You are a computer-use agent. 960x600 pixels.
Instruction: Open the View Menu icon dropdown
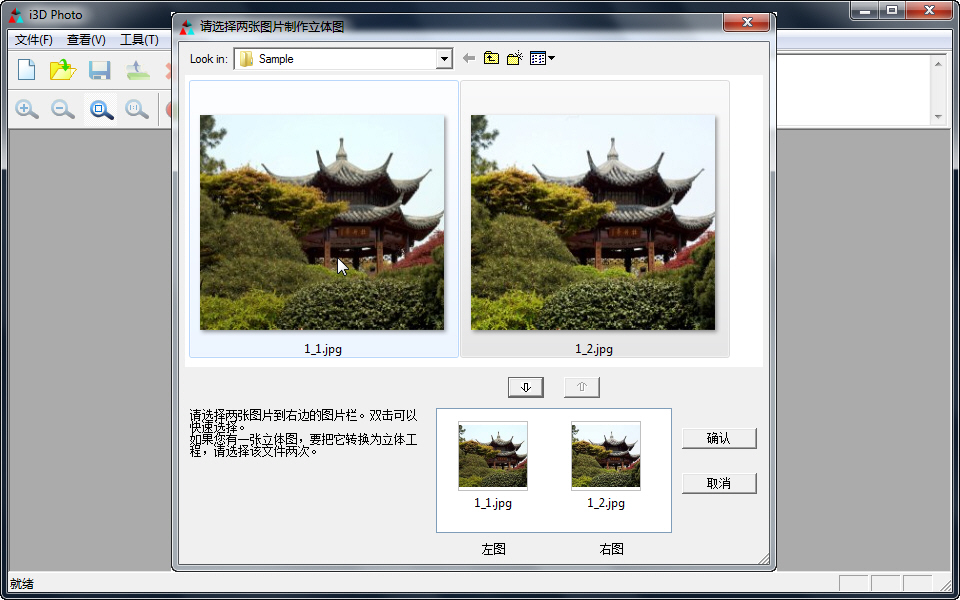(542, 59)
